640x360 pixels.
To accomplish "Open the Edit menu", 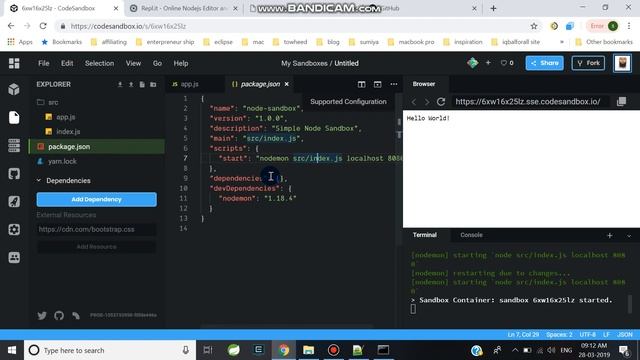I will click(x=67, y=63).
